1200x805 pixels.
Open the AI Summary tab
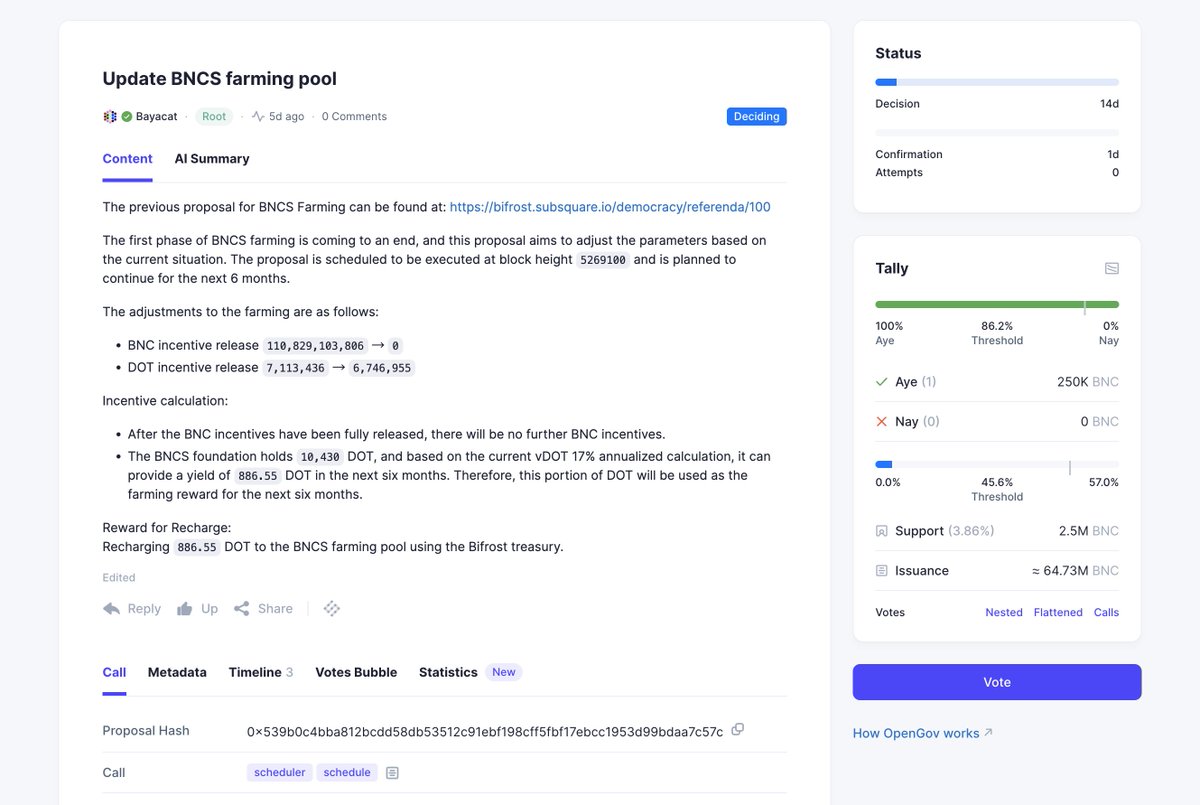pos(212,159)
